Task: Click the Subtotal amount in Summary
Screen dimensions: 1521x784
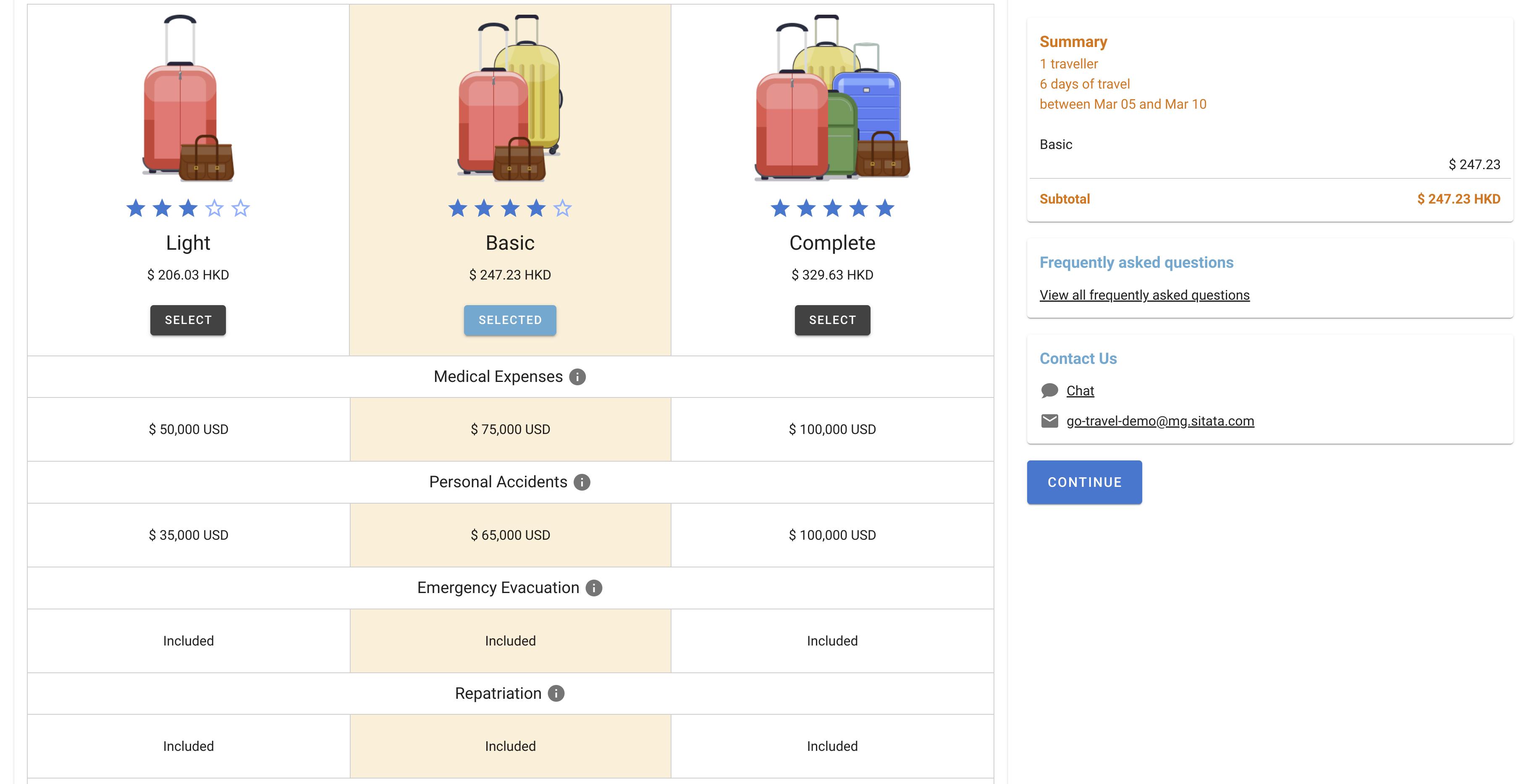Action: click(x=1458, y=199)
